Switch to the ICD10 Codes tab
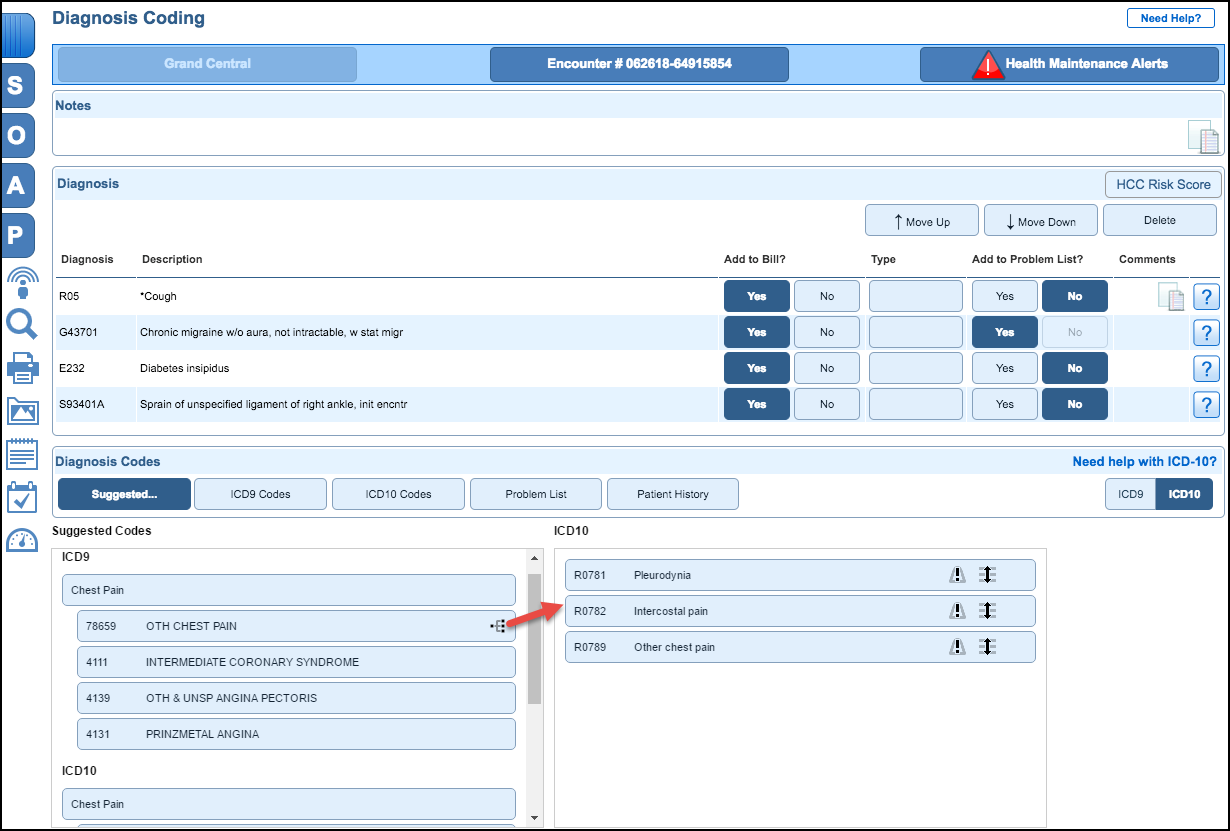1230x831 pixels. pos(398,494)
